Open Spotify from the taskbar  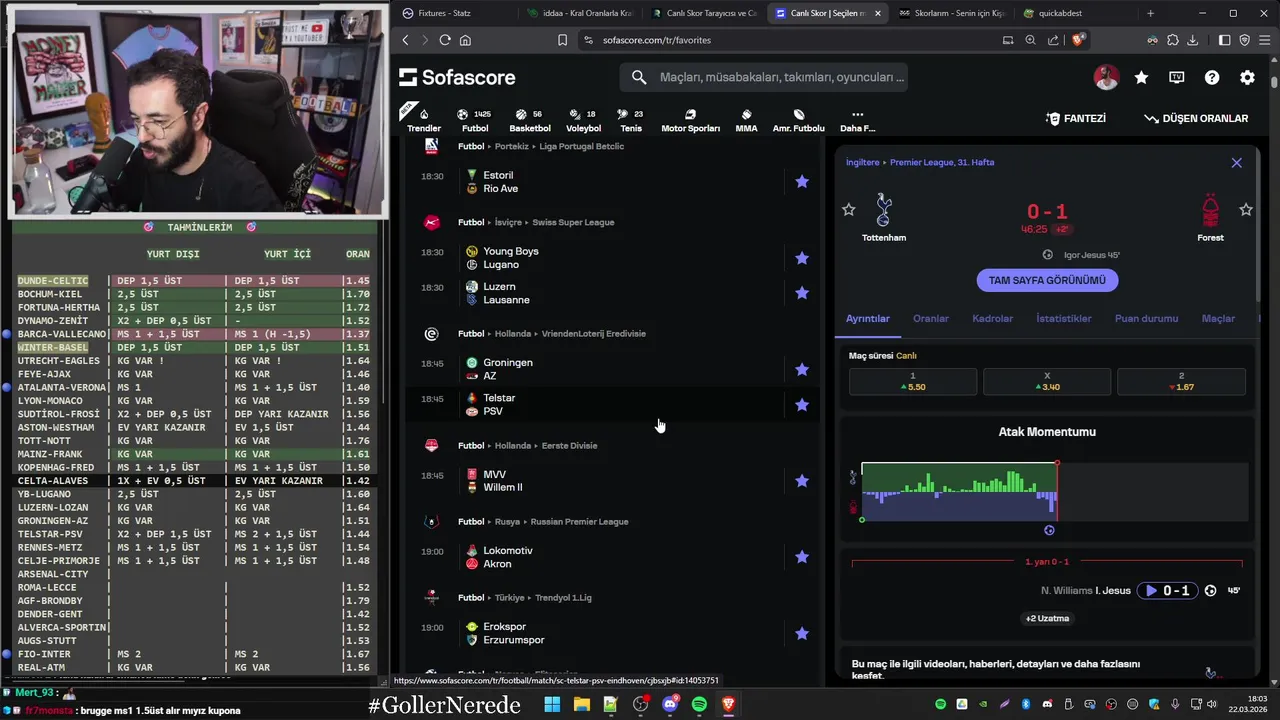(699, 705)
